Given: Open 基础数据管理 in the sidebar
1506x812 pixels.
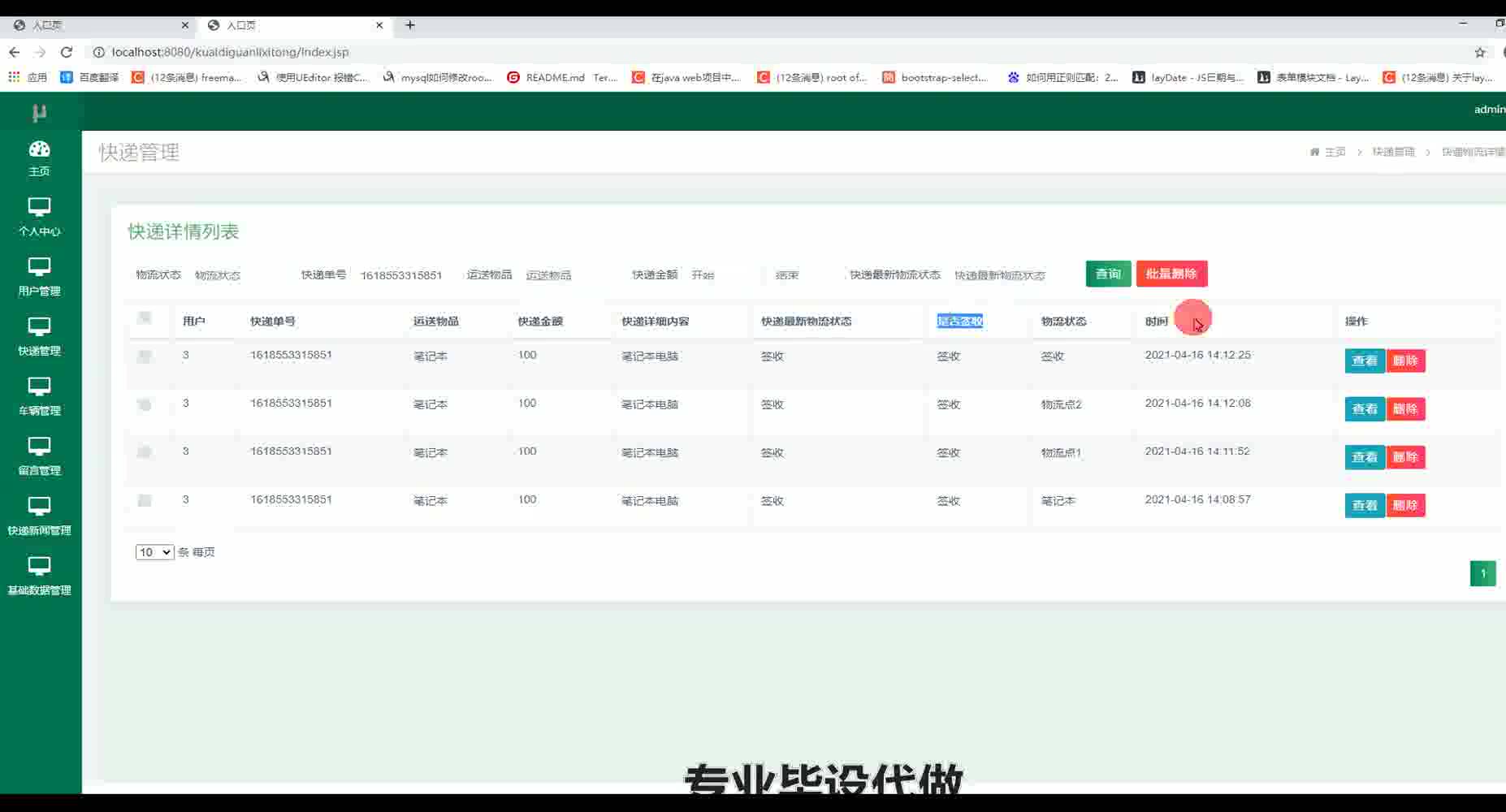Looking at the screenshot, I should click(39, 577).
